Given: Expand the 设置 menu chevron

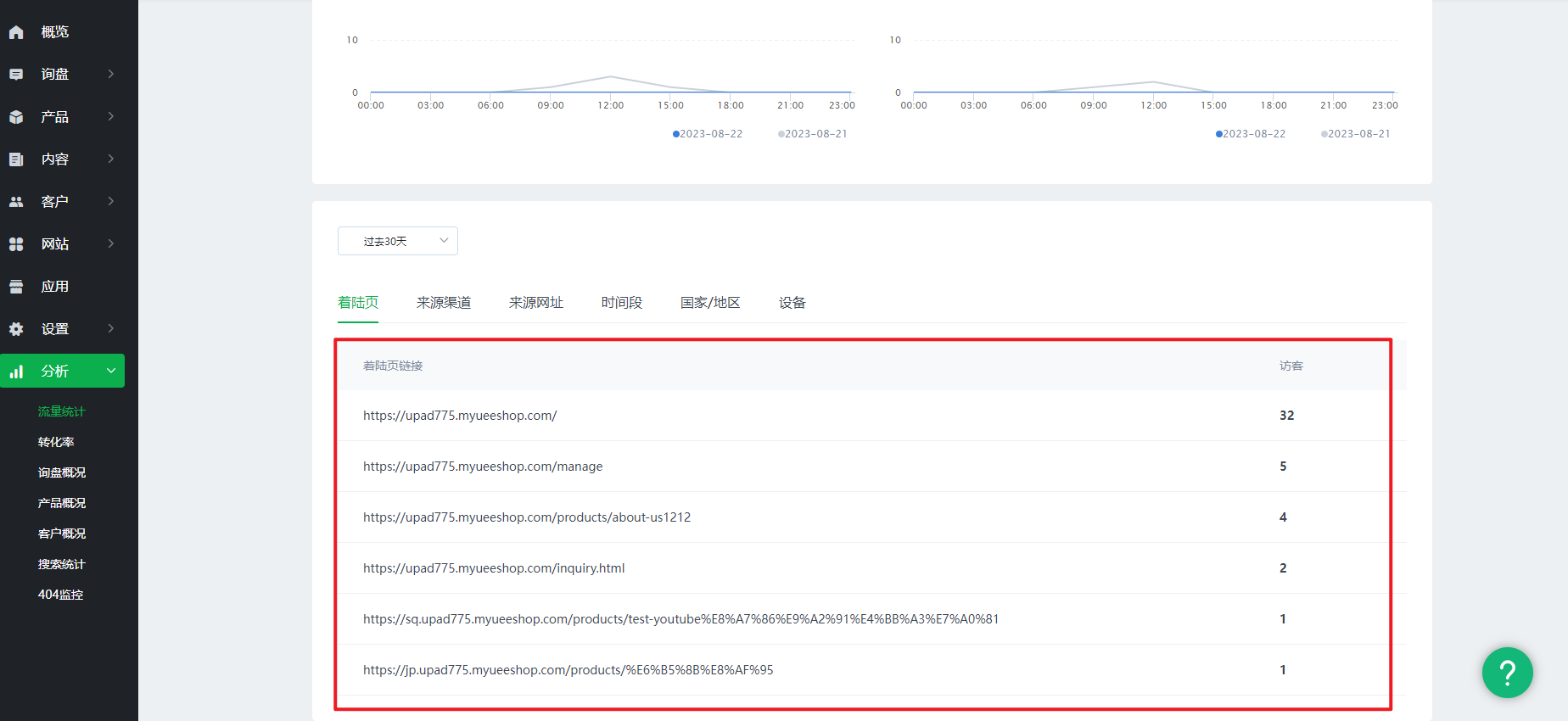Looking at the screenshot, I should [111, 328].
